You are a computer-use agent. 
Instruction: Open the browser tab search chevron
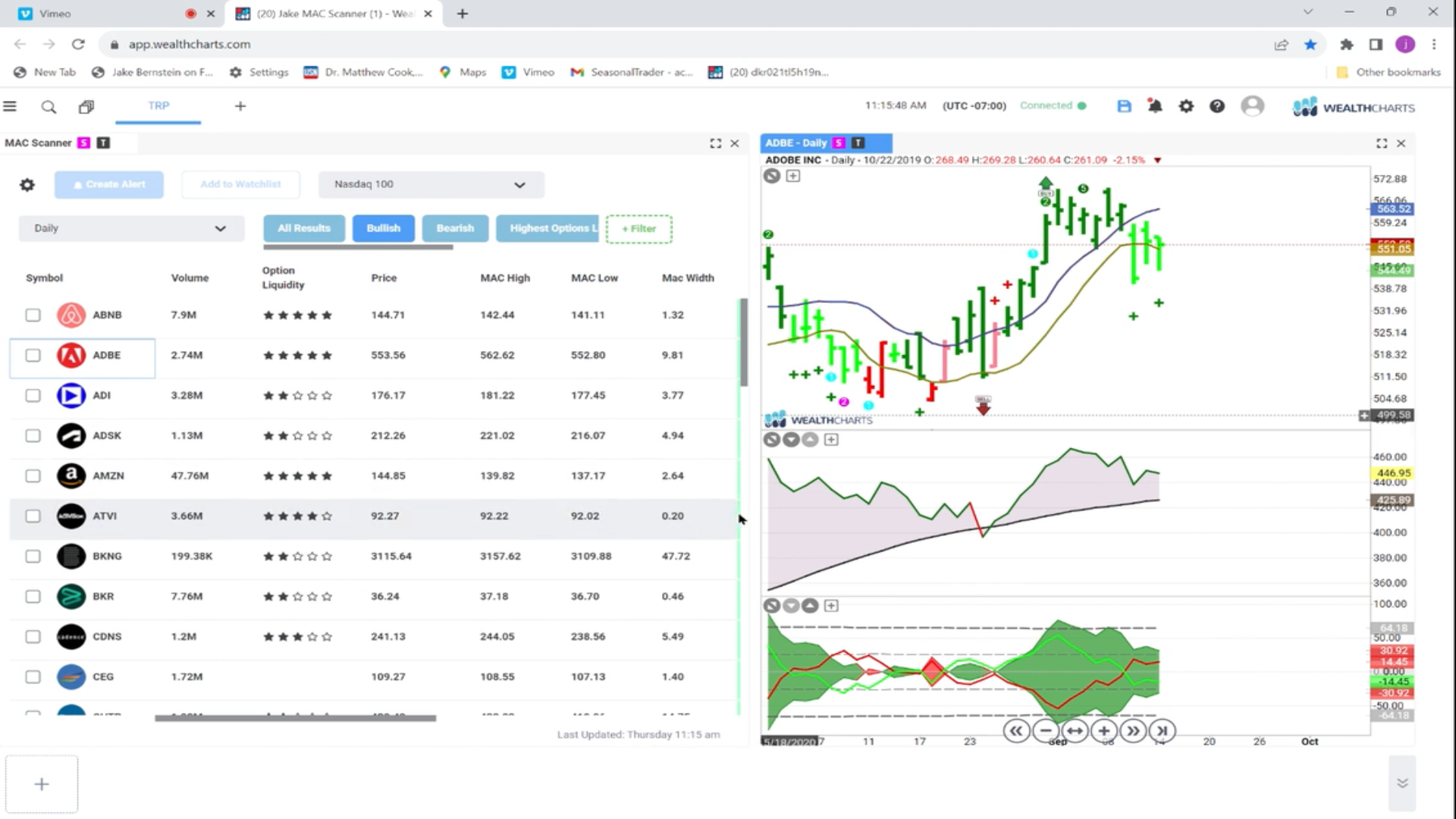click(x=1307, y=13)
